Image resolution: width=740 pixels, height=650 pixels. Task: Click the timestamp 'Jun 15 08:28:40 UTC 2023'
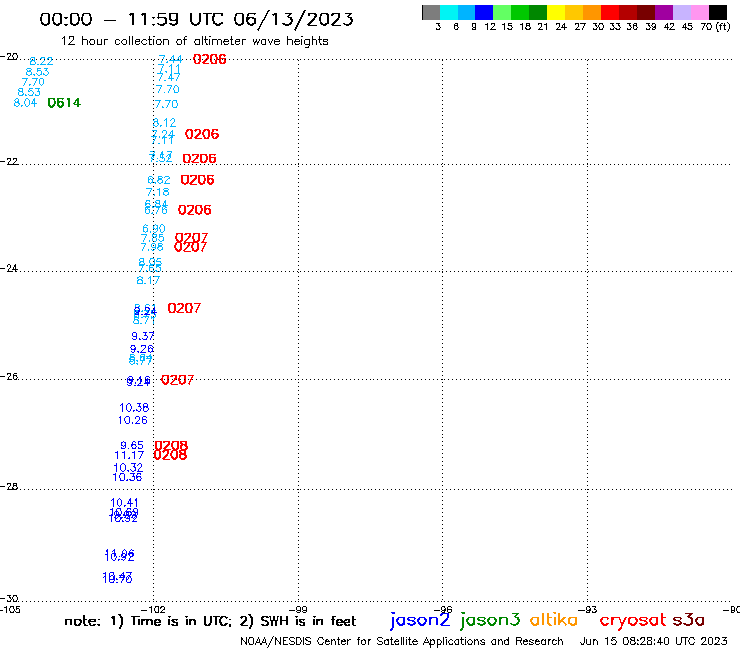pyautogui.click(x=654, y=641)
